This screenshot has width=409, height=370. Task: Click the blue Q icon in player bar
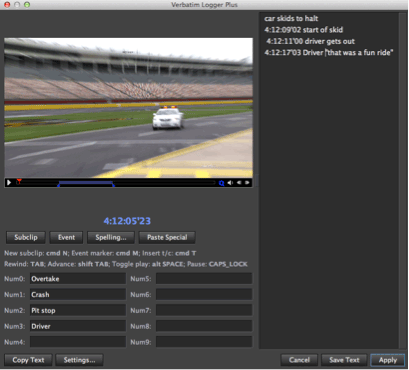point(221,183)
